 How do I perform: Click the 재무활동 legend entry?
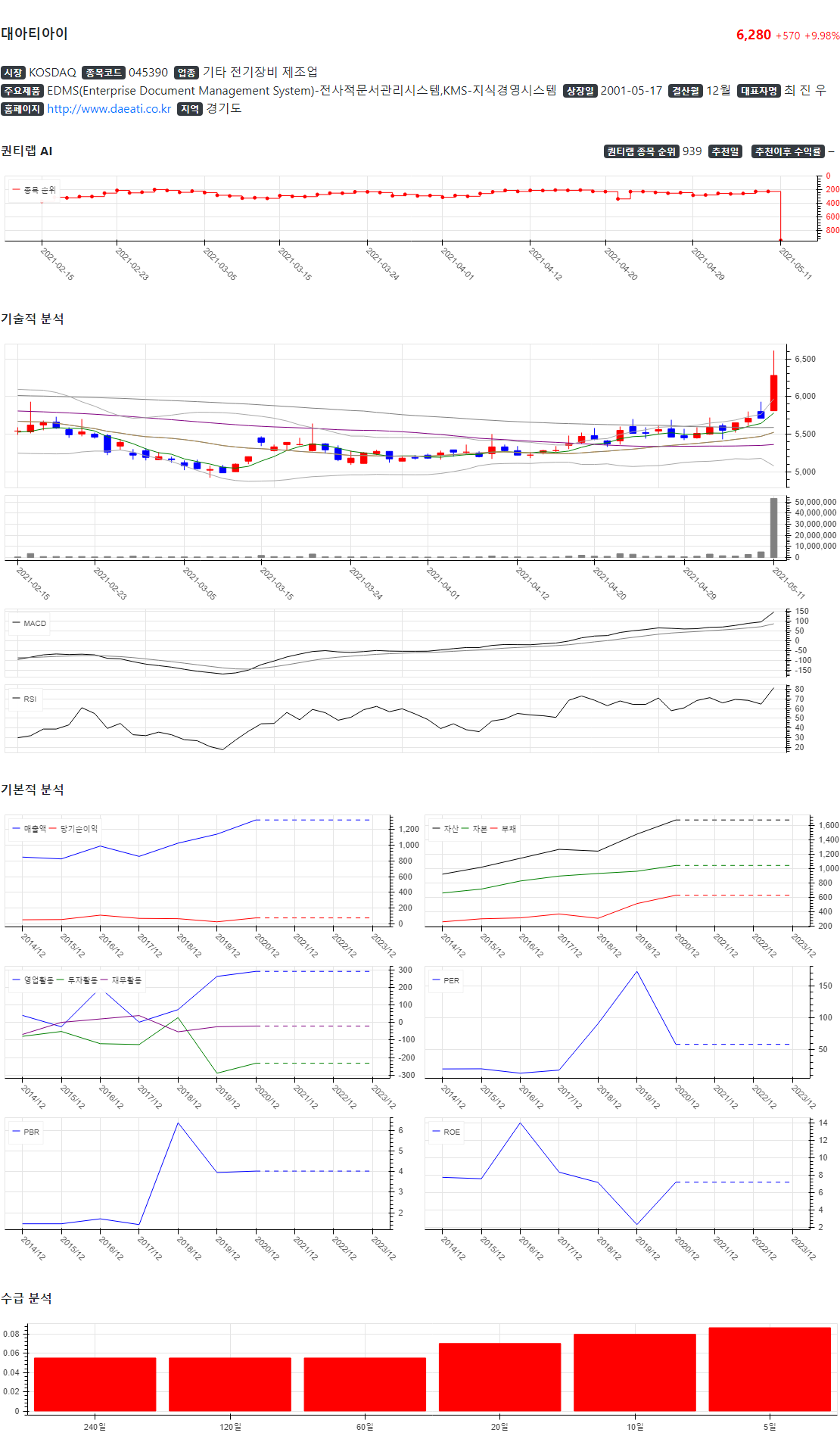coord(121,980)
